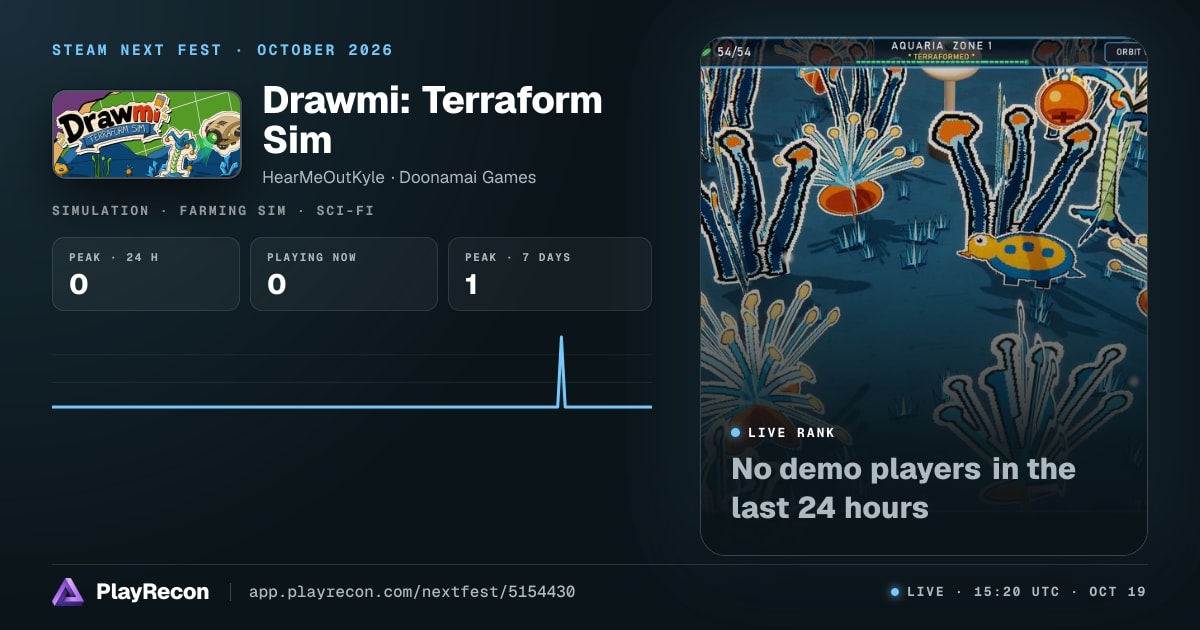Viewport: 1200px width, 630px height.
Task: Click the No demo players message
Action: click(903, 488)
